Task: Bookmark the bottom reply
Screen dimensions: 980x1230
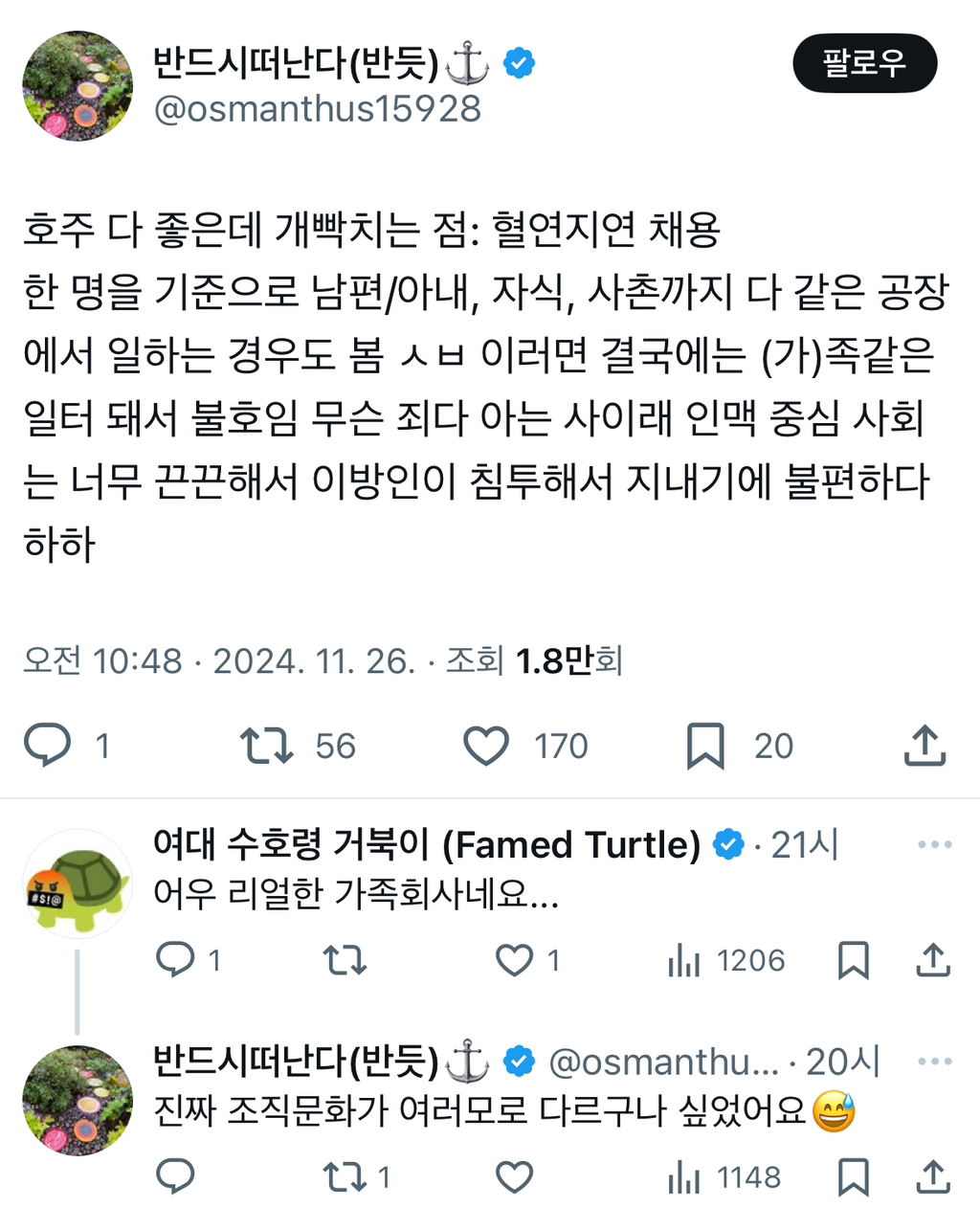Action: coord(851,1177)
